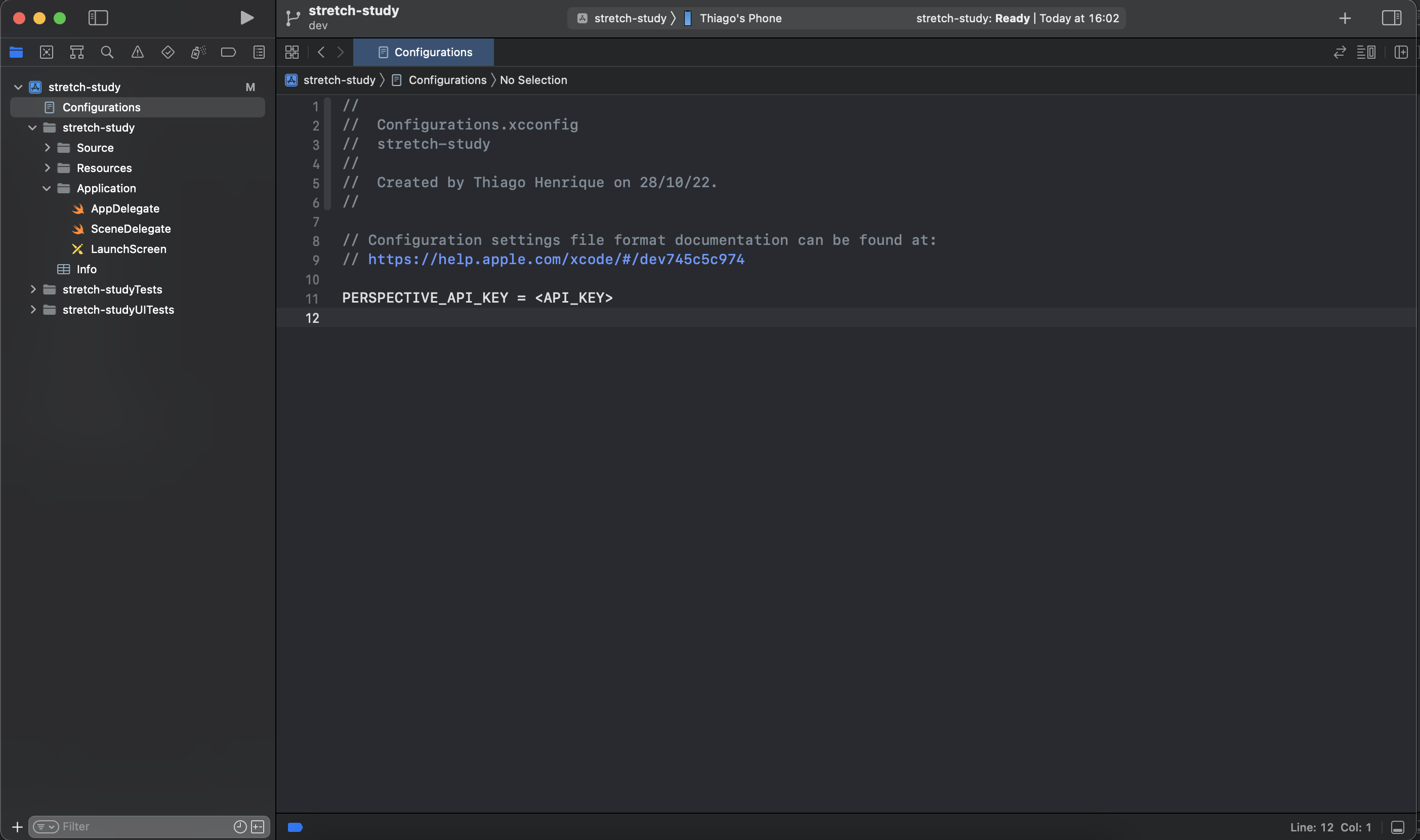Open the editor options menu icon
The width and height of the screenshot is (1420, 840).
pyautogui.click(x=1367, y=52)
